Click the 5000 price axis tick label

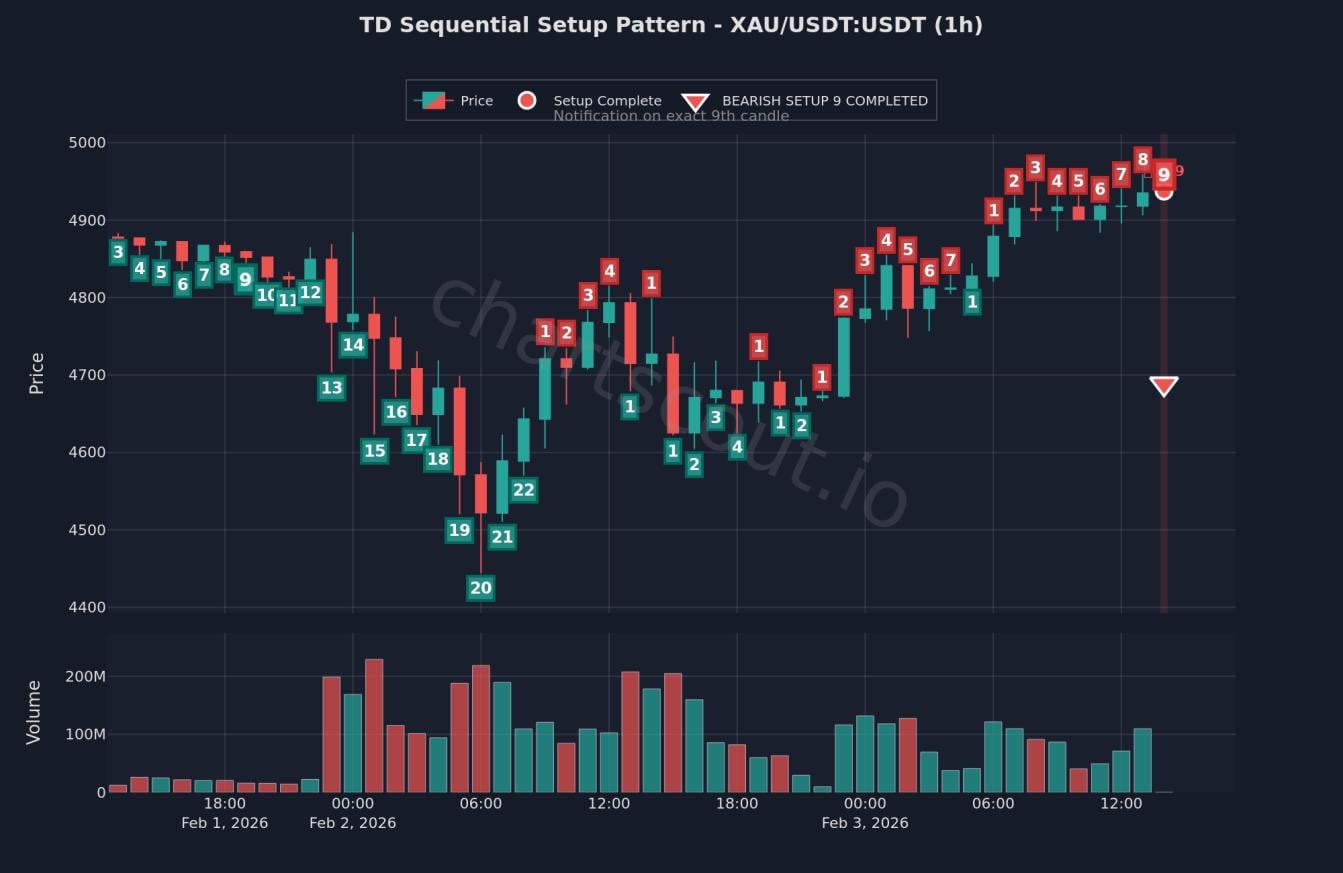coord(86,143)
